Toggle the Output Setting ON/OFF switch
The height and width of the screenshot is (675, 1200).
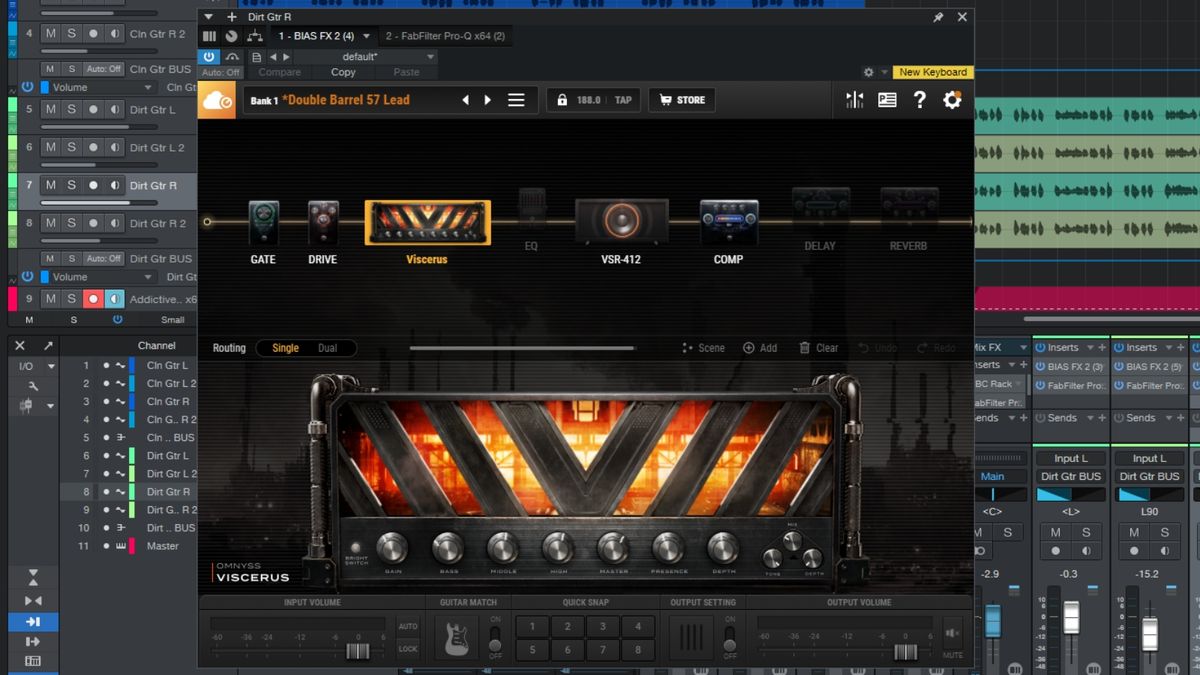point(729,637)
